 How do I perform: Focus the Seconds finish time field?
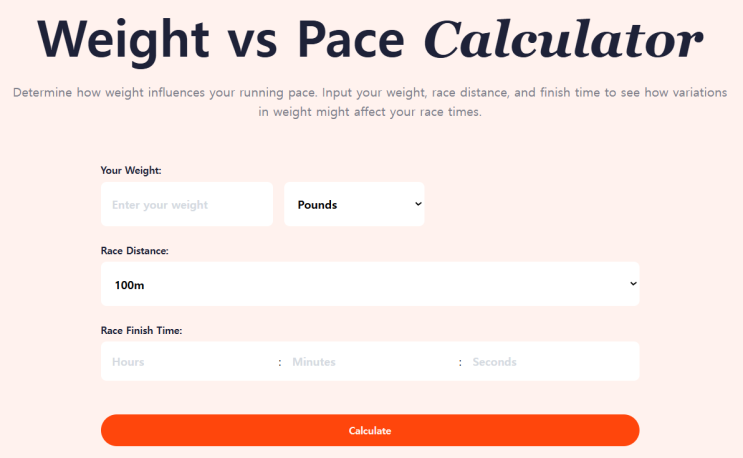coord(550,362)
